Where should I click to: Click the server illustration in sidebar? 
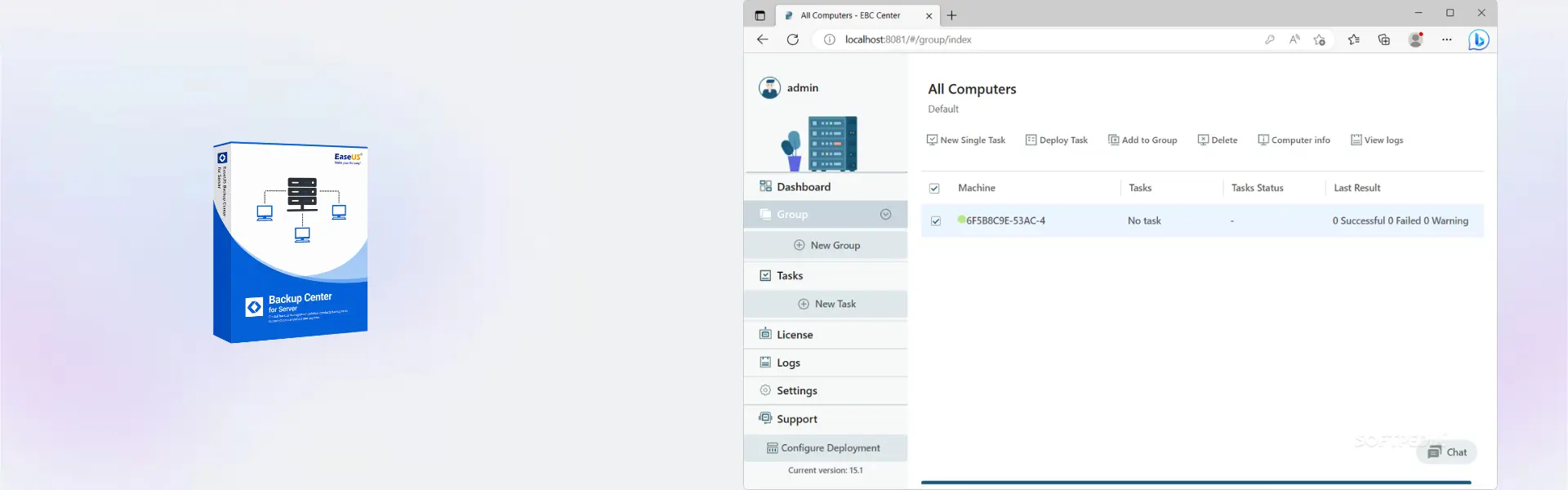coord(820,143)
